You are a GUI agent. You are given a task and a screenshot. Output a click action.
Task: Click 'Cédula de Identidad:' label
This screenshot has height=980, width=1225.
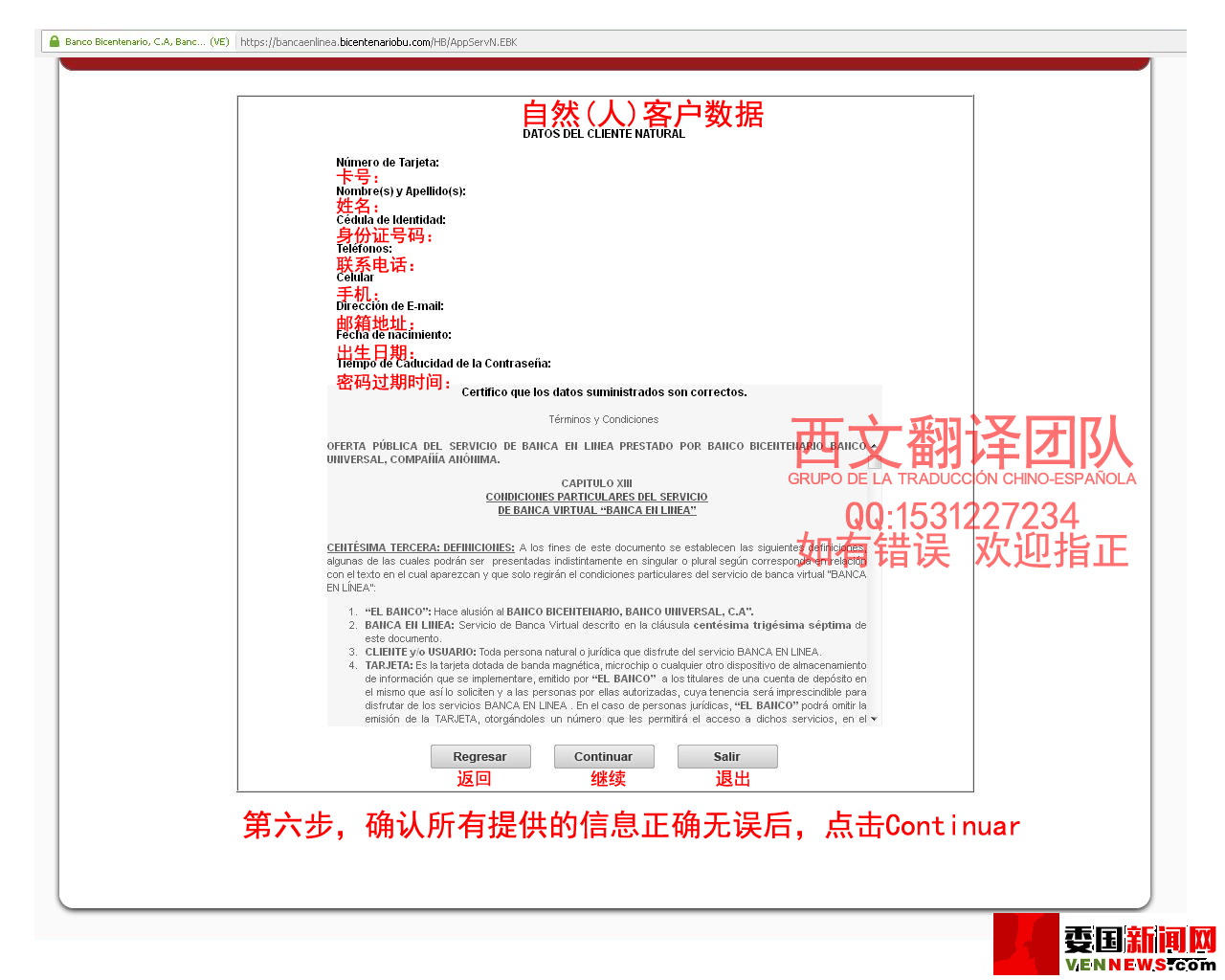coord(390,220)
